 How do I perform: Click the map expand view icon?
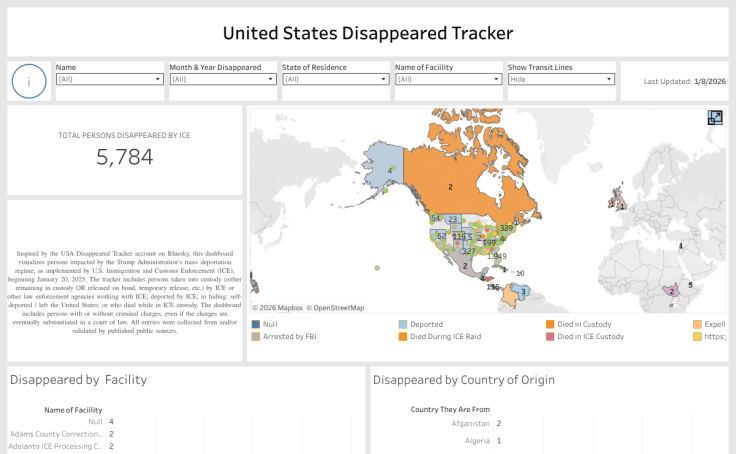[715, 118]
